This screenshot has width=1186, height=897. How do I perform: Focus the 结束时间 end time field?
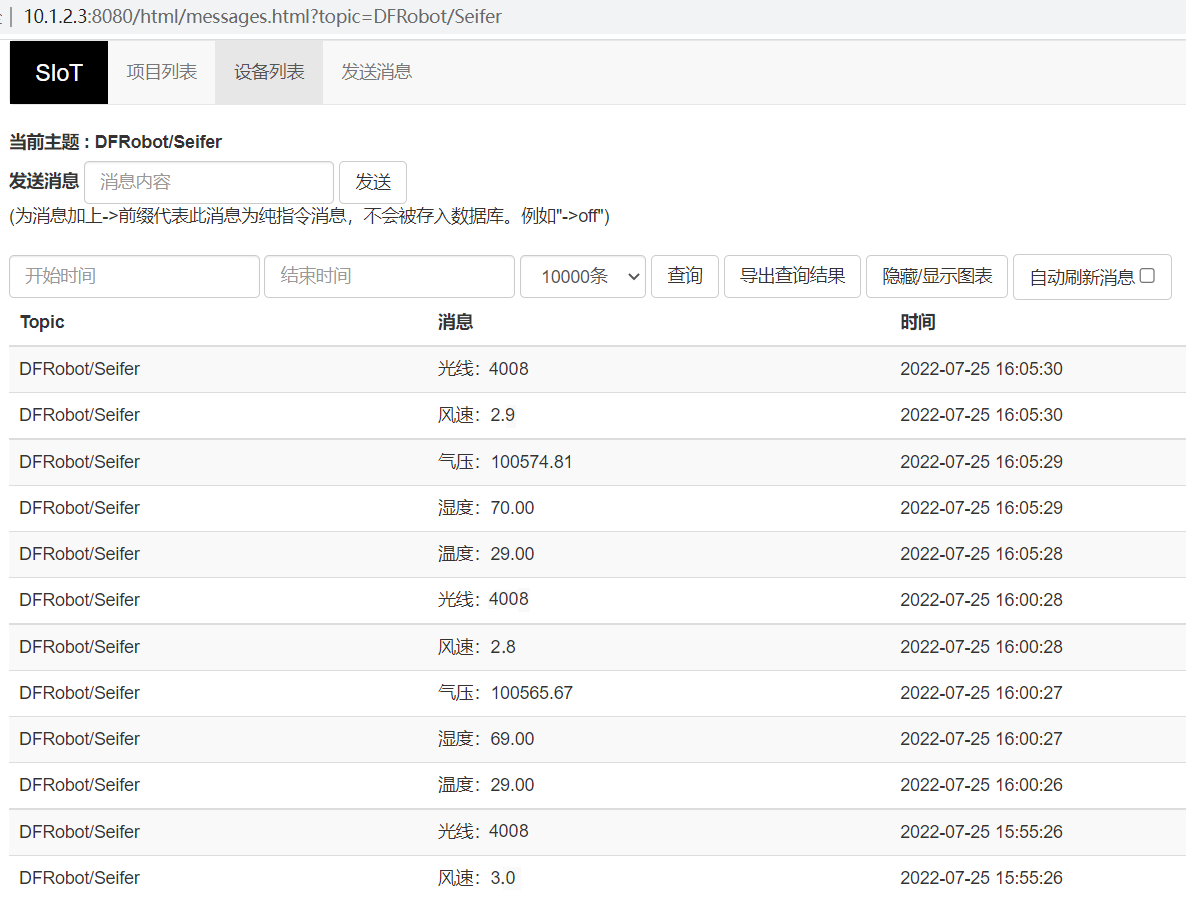tap(390, 276)
